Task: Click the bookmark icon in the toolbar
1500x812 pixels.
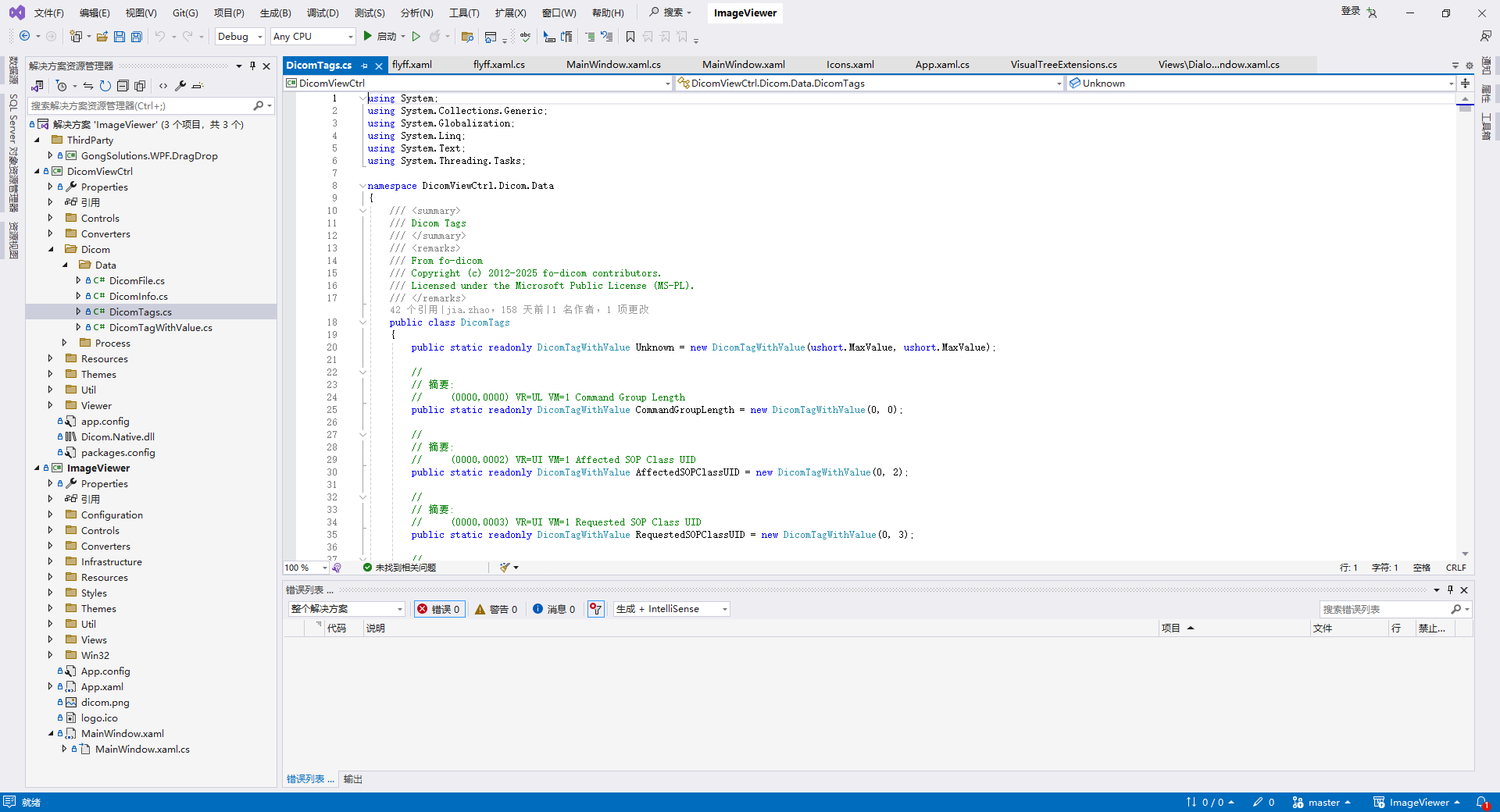Action: pyautogui.click(x=630, y=37)
